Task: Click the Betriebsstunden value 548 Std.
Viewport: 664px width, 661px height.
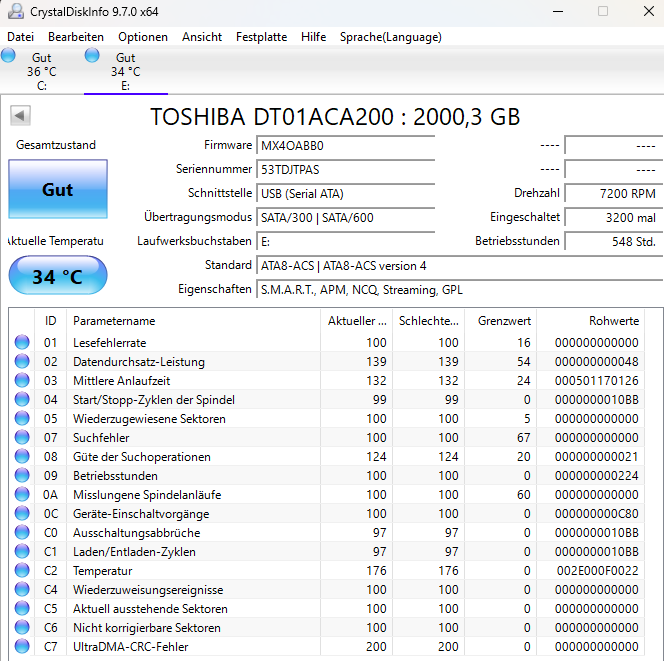Action: [x=614, y=242]
